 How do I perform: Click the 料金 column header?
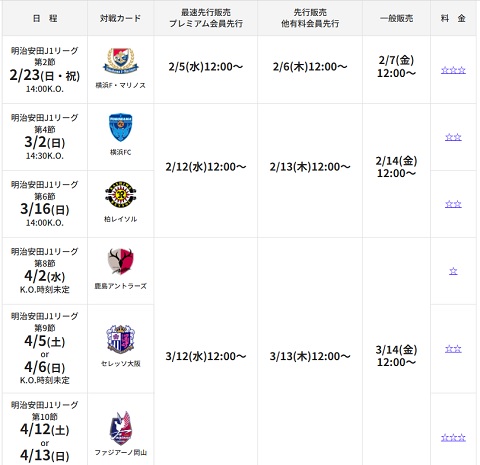click(453, 18)
